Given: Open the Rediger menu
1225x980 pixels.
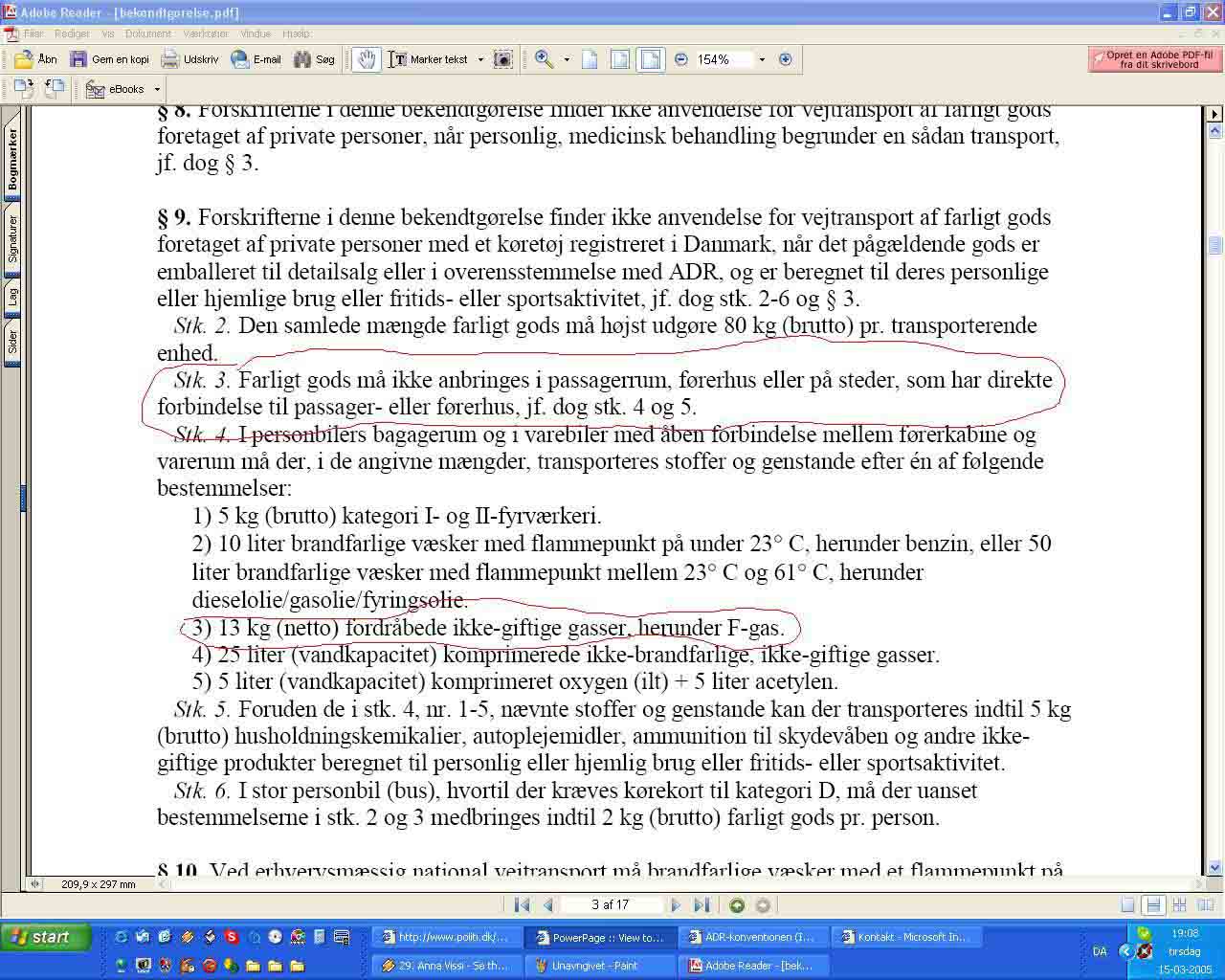Looking at the screenshot, I should pyautogui.click(x=73, y=33).
